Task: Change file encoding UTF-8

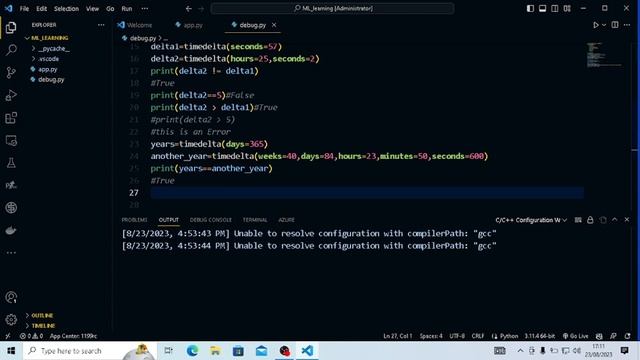Action: pos(457,336)
